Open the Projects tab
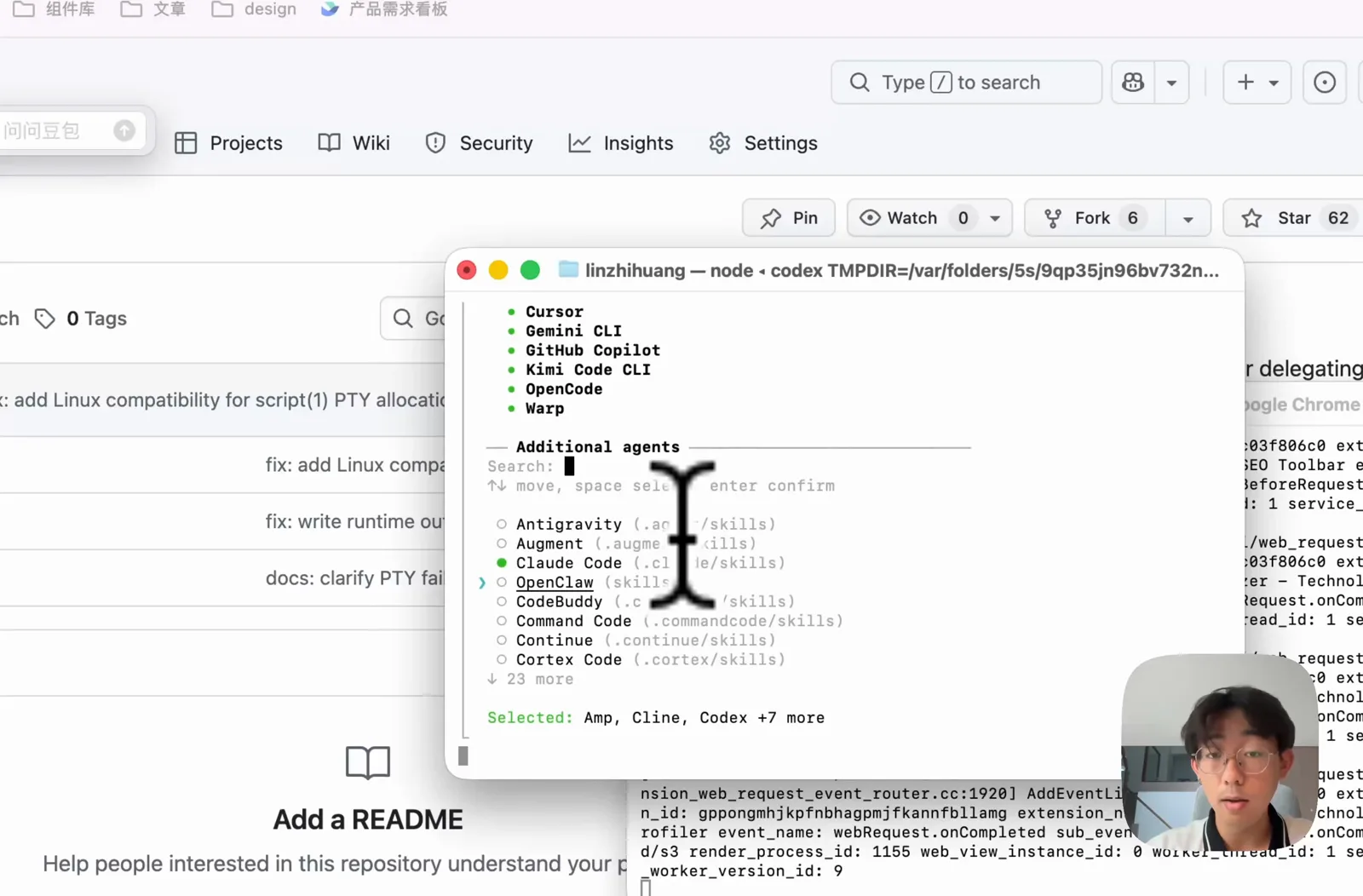Viewport: 1363px width, 896px height. coord(228,143)
